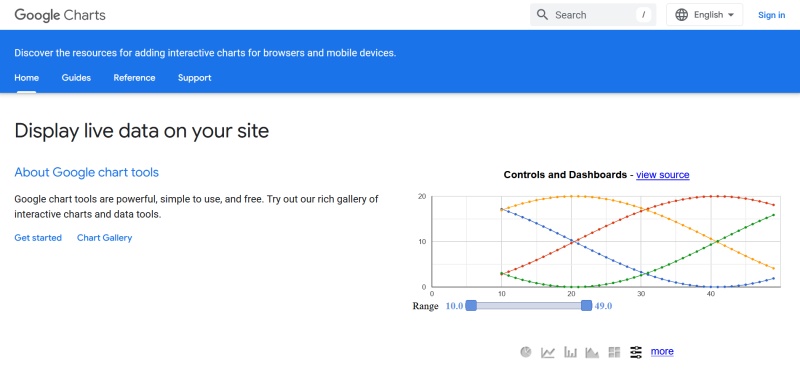Viewport: 800px width, 376px height.
Task: Select the pie chart icon
Action: point(526,352)
